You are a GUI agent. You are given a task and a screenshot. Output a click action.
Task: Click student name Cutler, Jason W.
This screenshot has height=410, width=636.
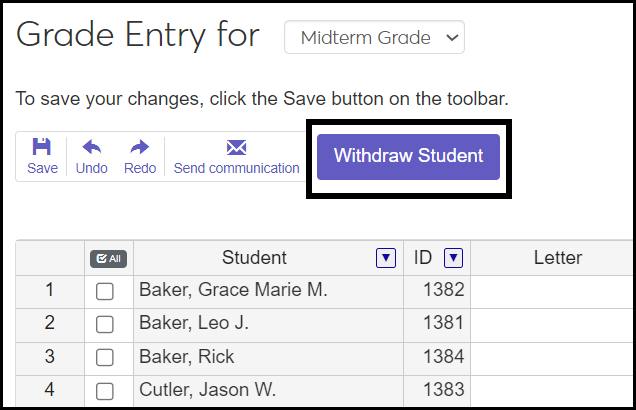click(x=207, y=390)
